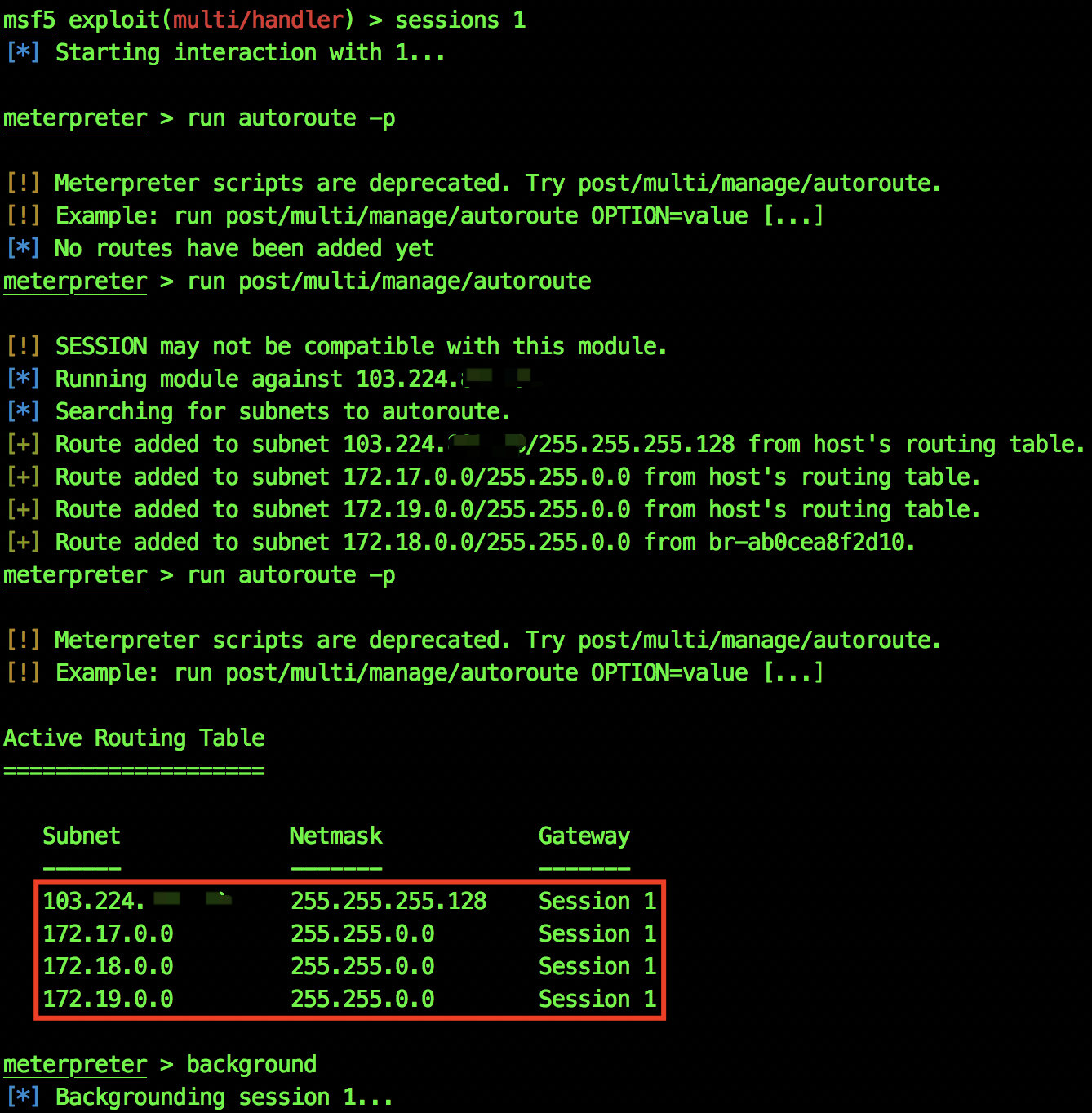Click netmask 255.255.0.0 in the 172.18.0.0 row

362,966
